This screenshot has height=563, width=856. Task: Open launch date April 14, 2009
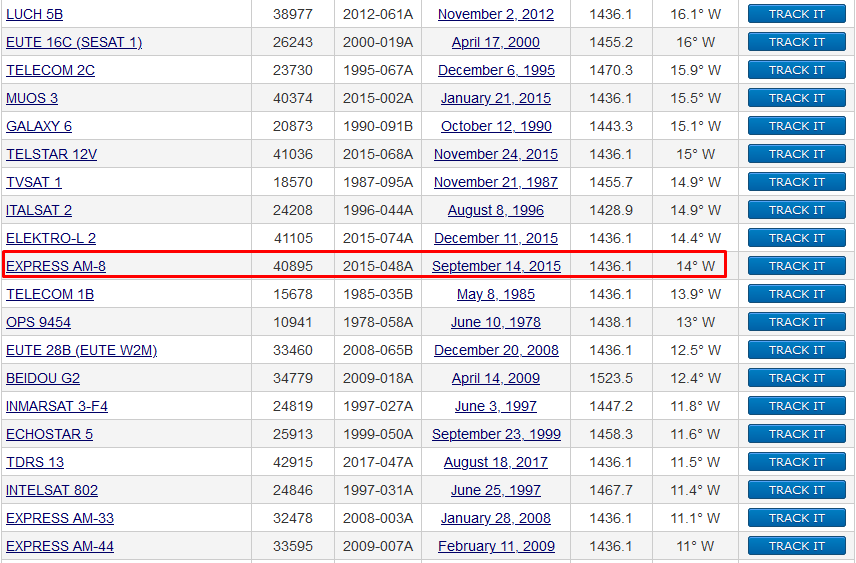[496, 378]
